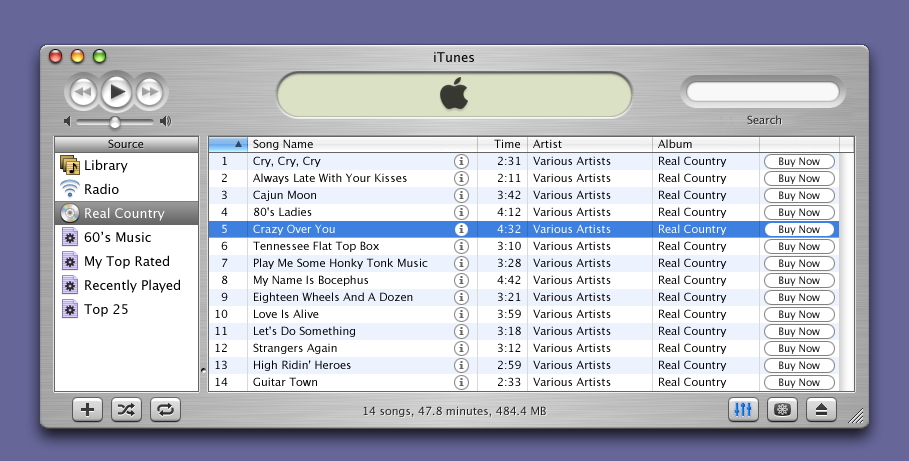Click the fast-forward (next track) button
The height and width of the screenshot is (461, 909).
click(150, 92)
